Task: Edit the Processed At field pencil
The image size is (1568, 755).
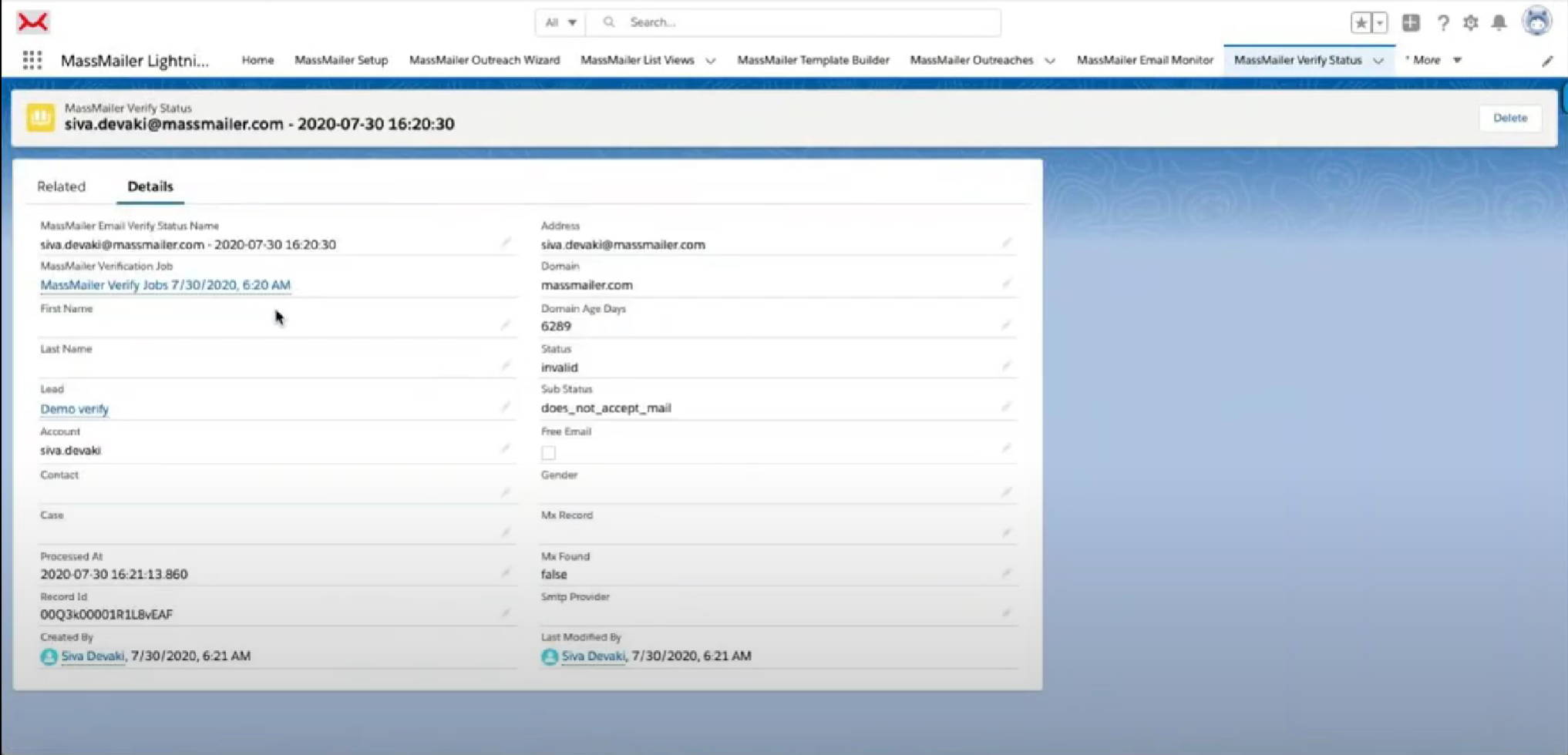Action: coord(506,572)
